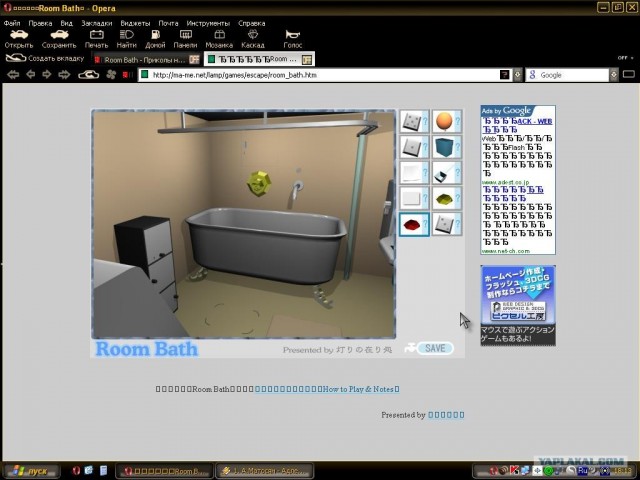
Task: Open the пуск Start button
Action: [30, 471]
